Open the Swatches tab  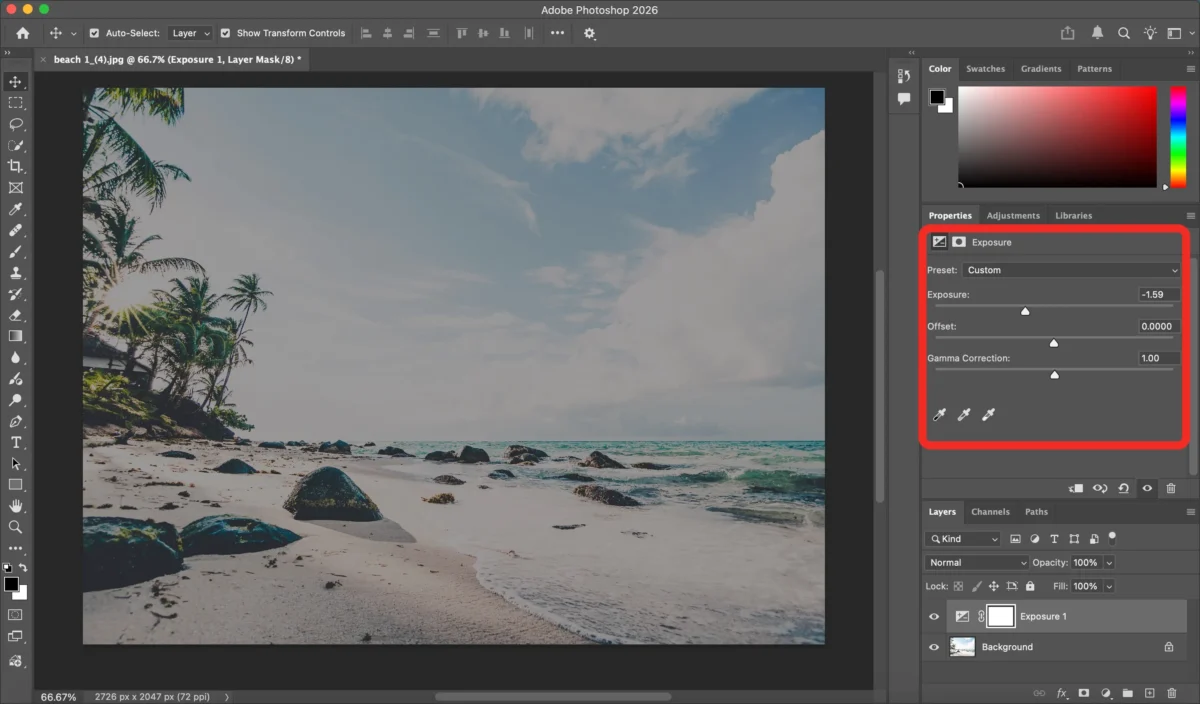click(x=985, y=69)
